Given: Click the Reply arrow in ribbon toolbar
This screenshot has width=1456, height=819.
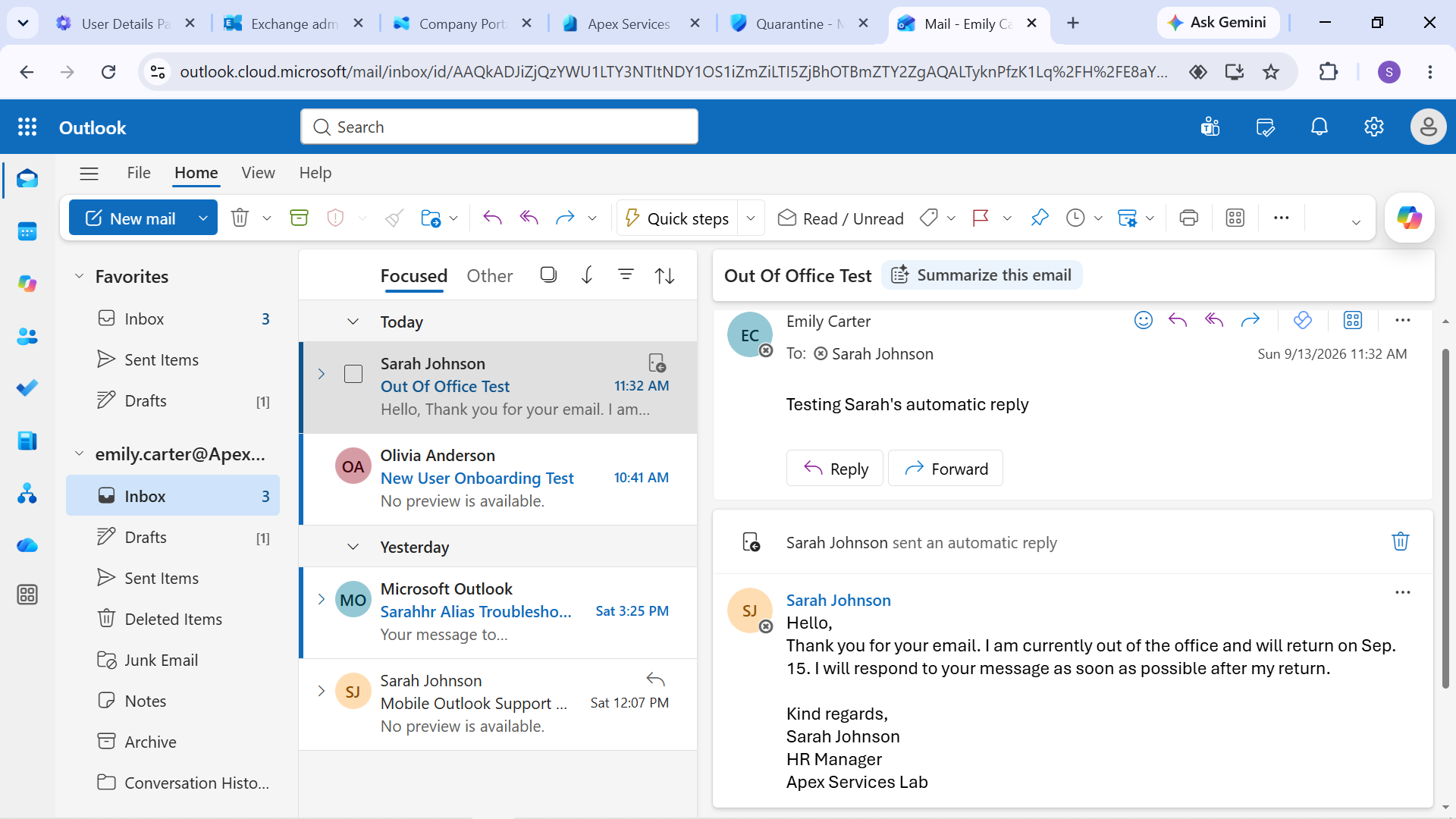Looking at the screenshot, I should point(493,218).
